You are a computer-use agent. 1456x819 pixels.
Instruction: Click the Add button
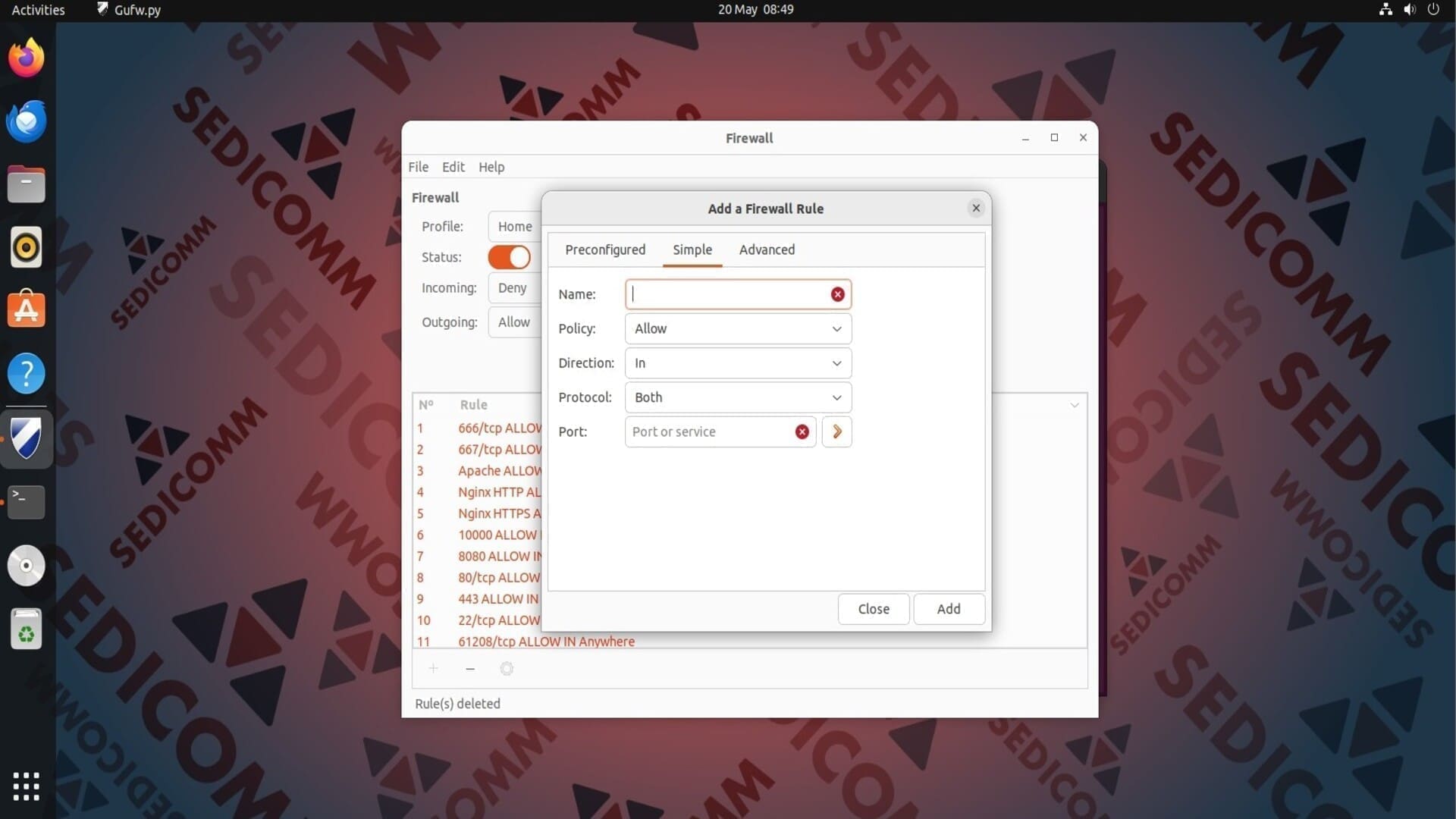(948, 609)
